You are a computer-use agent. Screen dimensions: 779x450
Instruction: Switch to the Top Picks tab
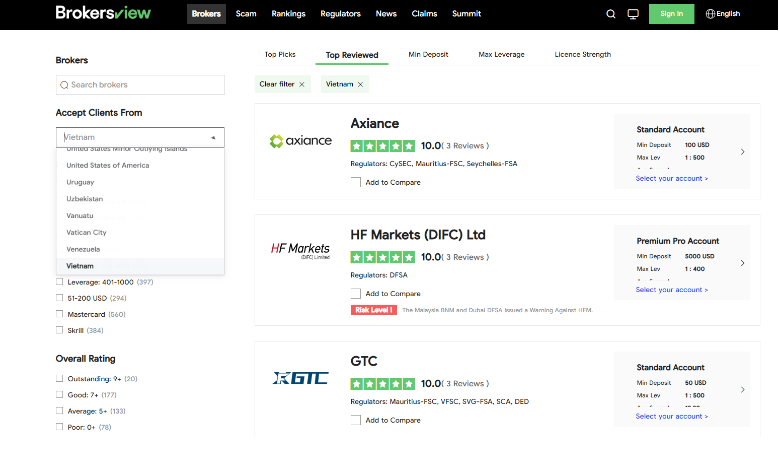point(280,55)
